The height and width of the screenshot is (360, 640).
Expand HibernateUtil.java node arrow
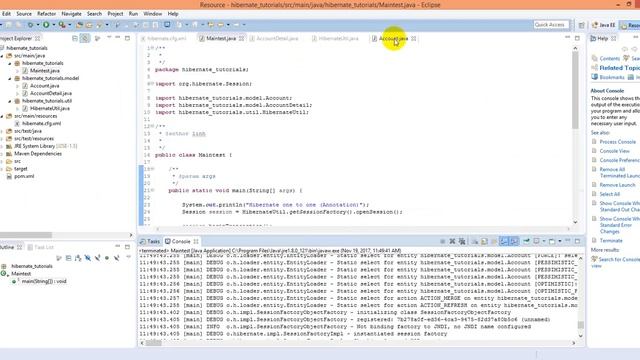pyautogui.click(x=17, y=109)
